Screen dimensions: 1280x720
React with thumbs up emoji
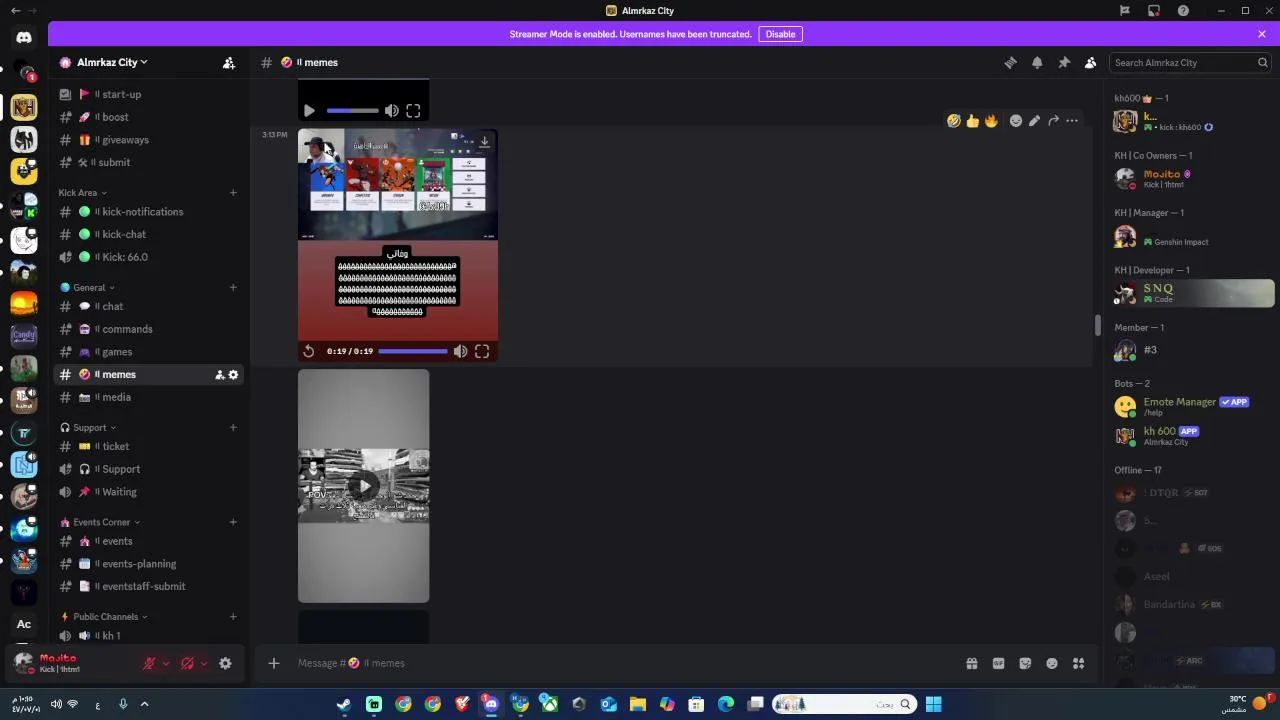pos(973,121)
